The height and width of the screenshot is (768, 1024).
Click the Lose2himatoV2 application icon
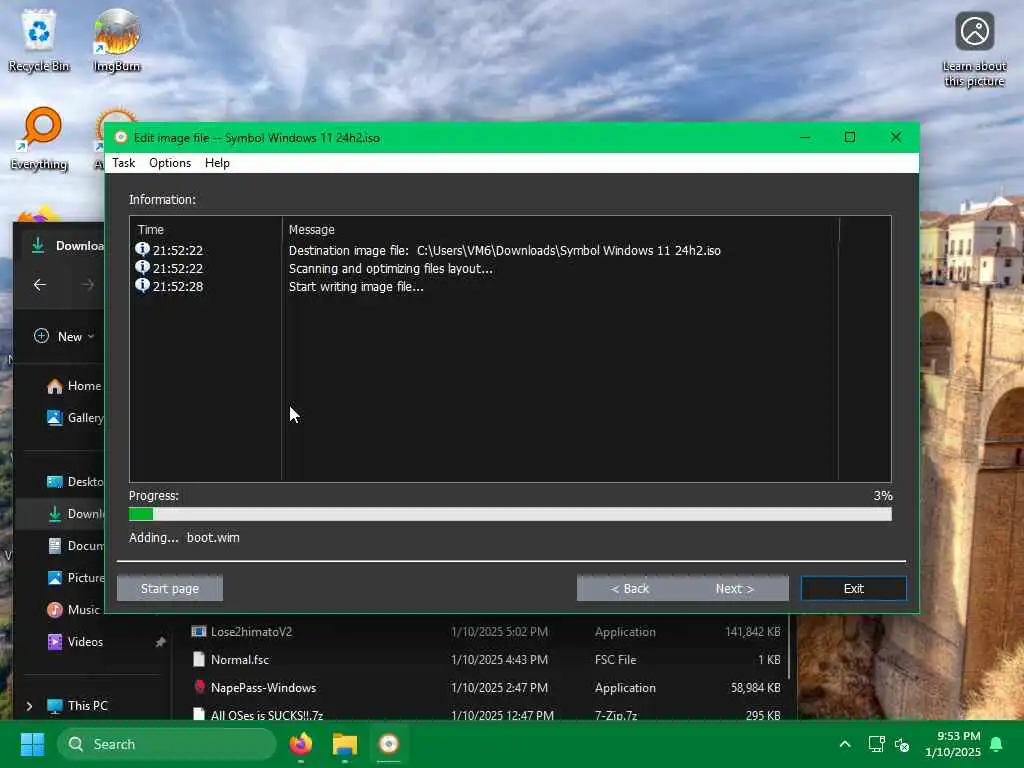pyautogui.click(x=199, y=632)
